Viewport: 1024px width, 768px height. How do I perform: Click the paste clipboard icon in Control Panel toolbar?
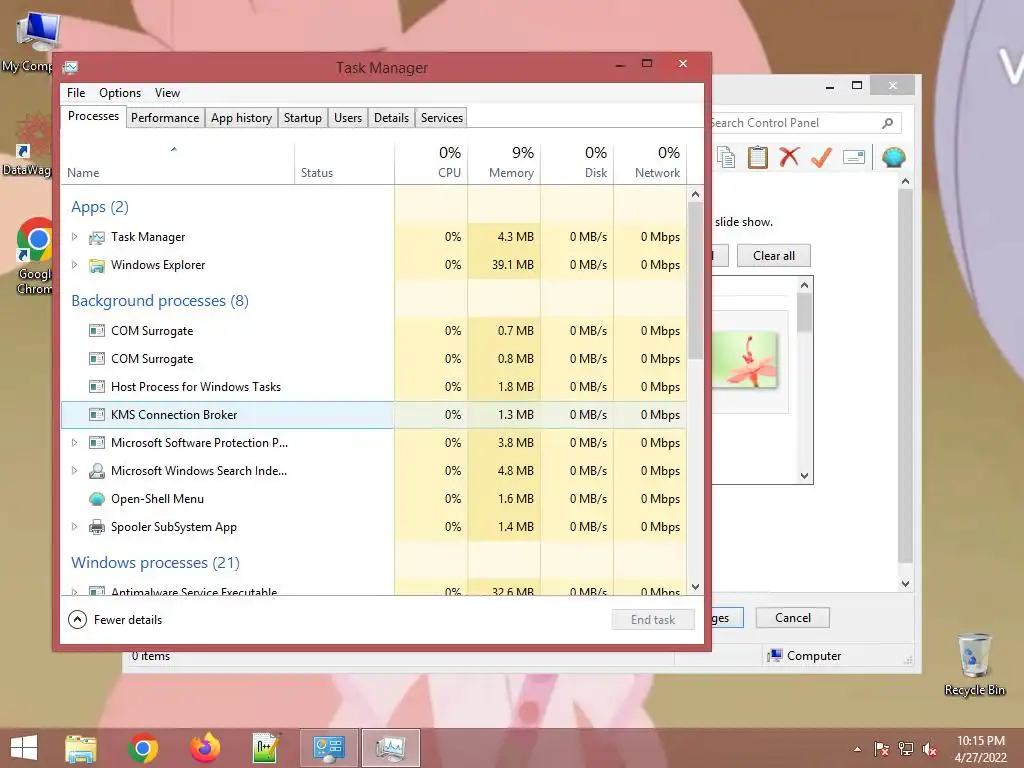[x=758, y=157]
